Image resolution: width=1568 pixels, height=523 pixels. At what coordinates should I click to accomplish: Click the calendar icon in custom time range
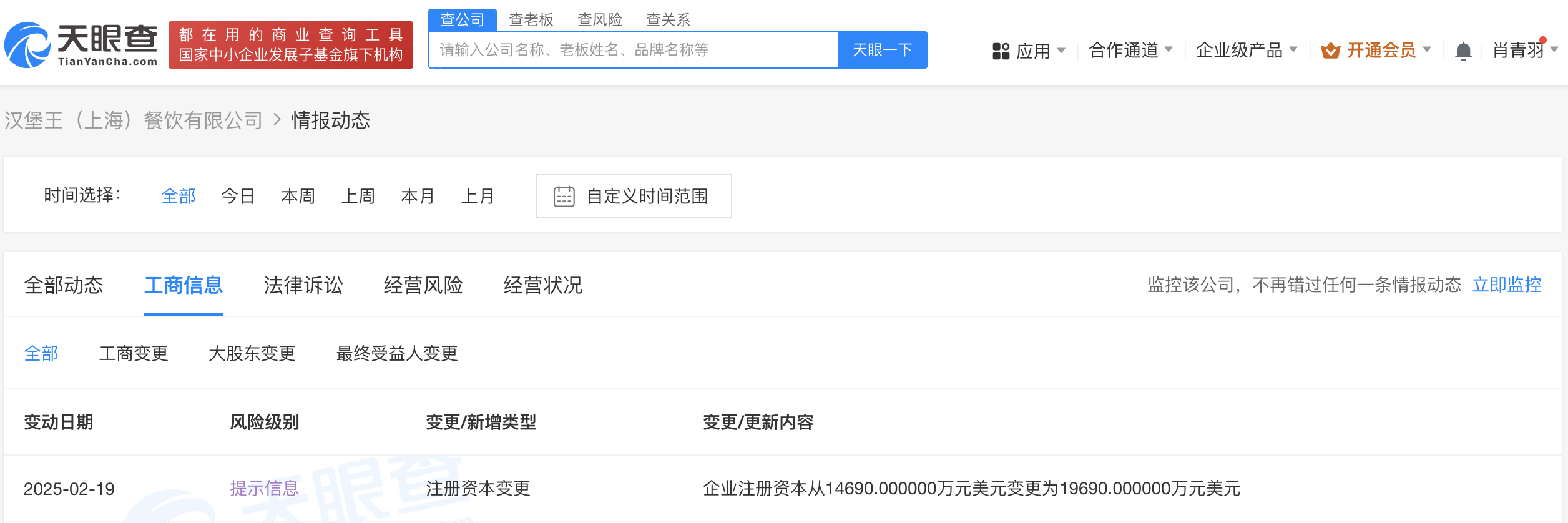point(564,197)
